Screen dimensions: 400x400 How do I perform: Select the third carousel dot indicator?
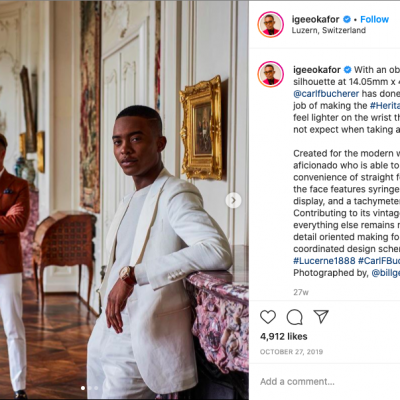coord(96,388)
